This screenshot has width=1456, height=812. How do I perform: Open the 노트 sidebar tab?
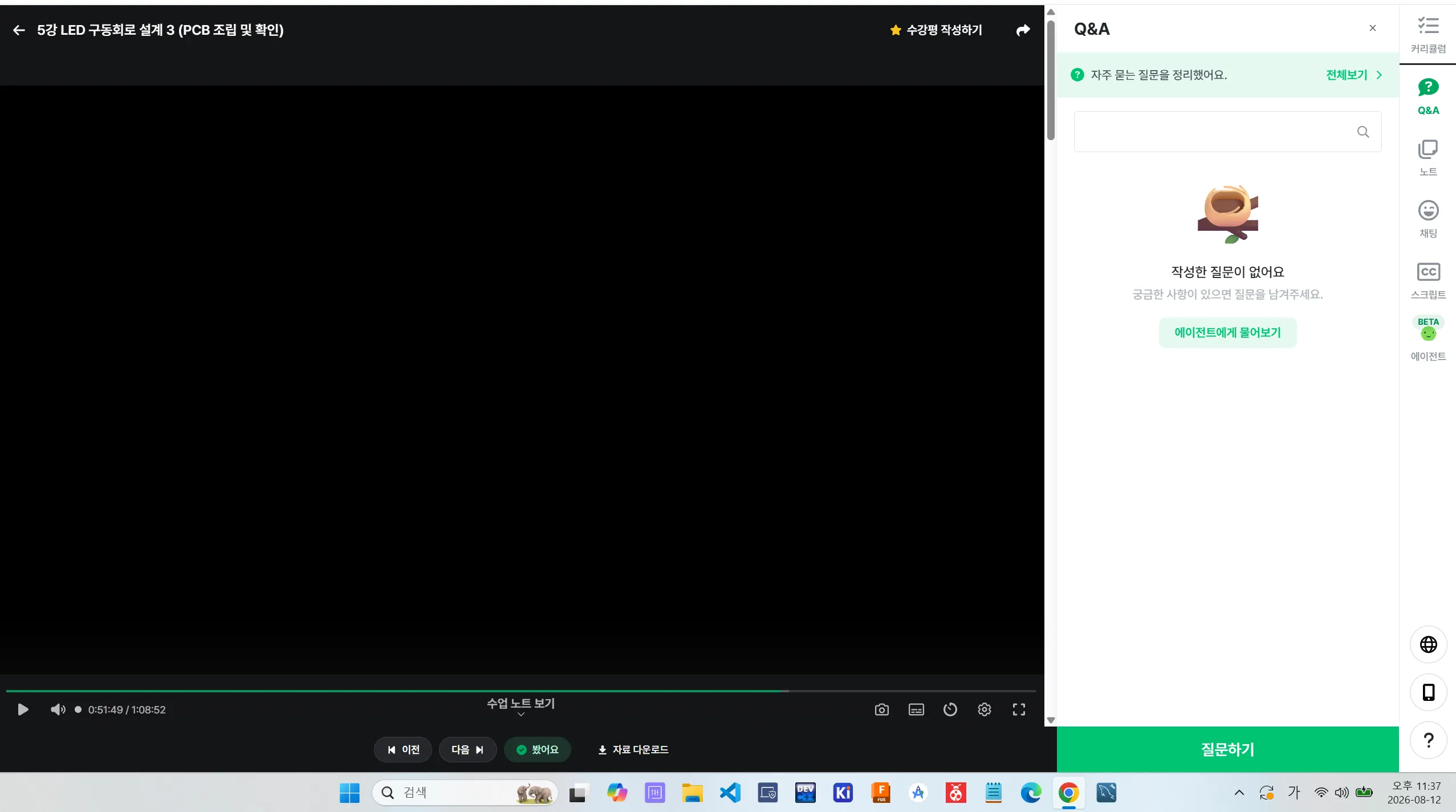1428,158
